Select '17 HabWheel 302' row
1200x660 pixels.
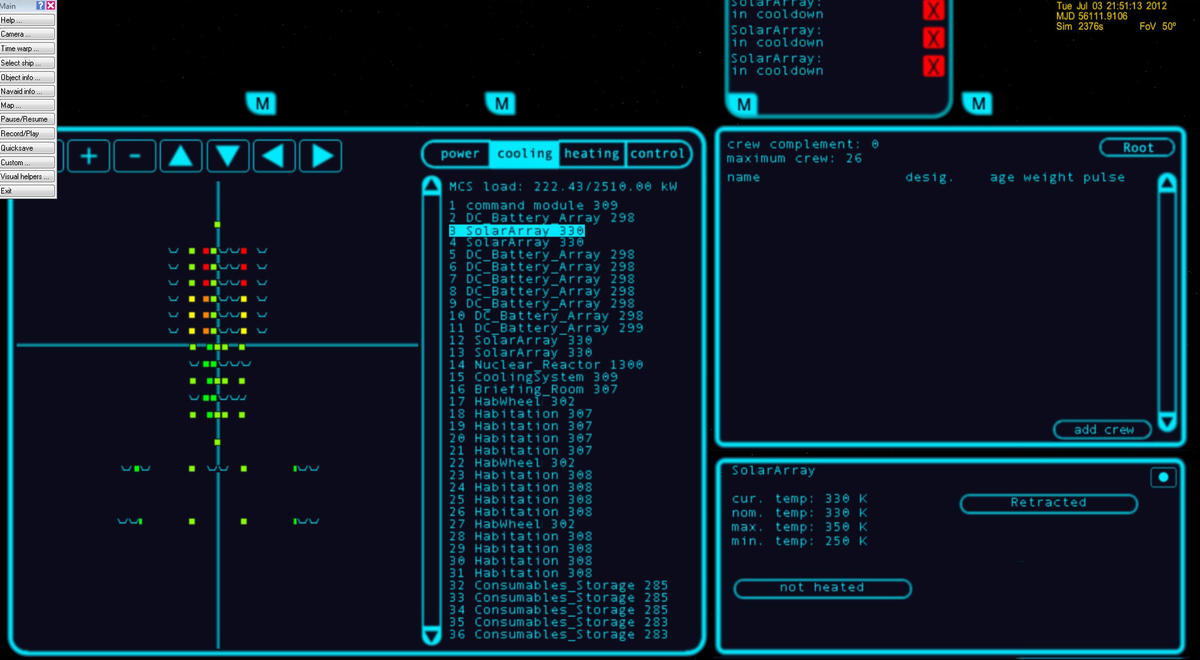tap(513, 402)
